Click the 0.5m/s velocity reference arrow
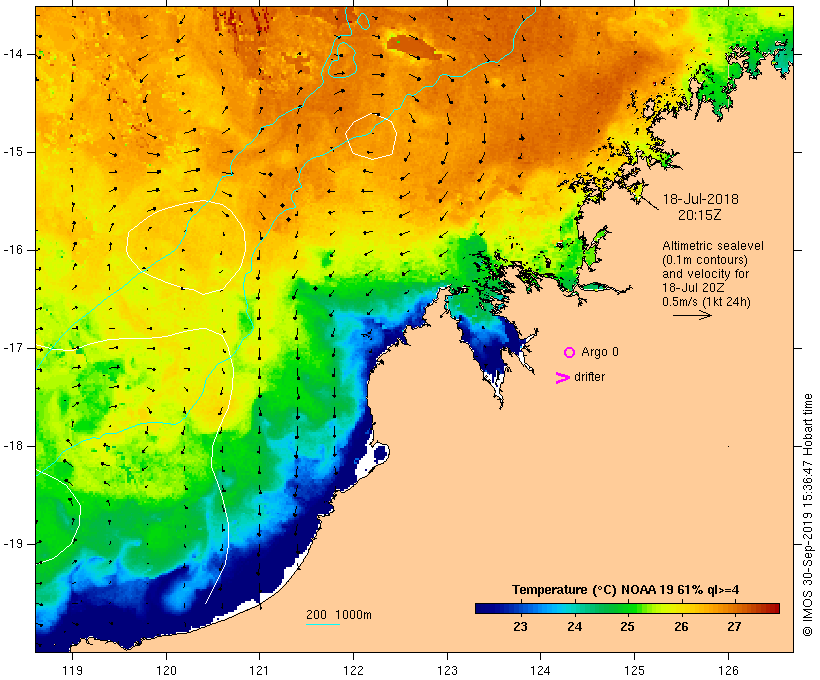The height and width of the screenshot is (680, 820). point(692,315)
